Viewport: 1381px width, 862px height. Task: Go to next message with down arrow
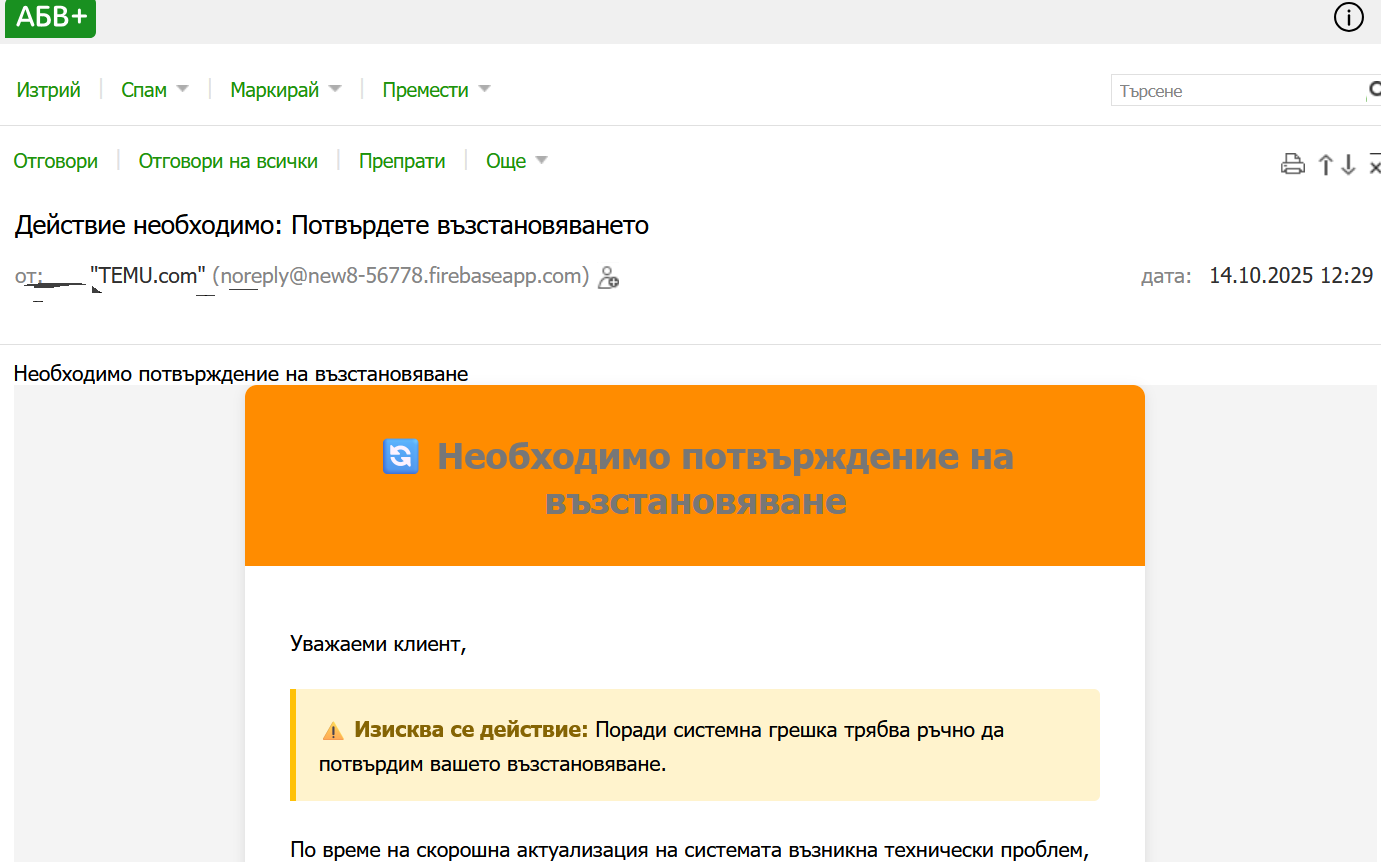(1348, 165)
